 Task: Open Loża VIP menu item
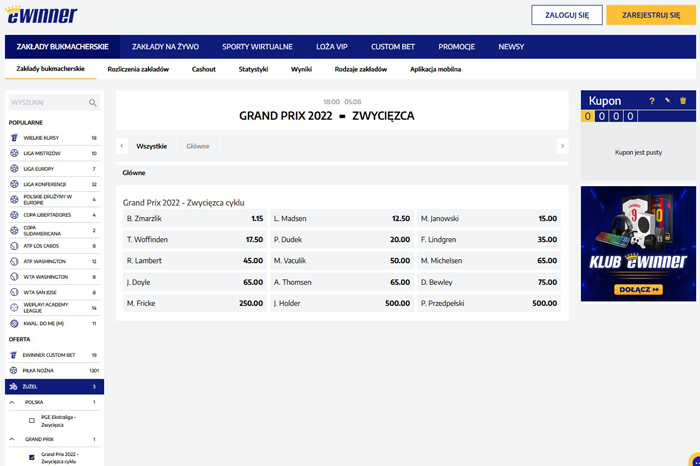(332, 47)
